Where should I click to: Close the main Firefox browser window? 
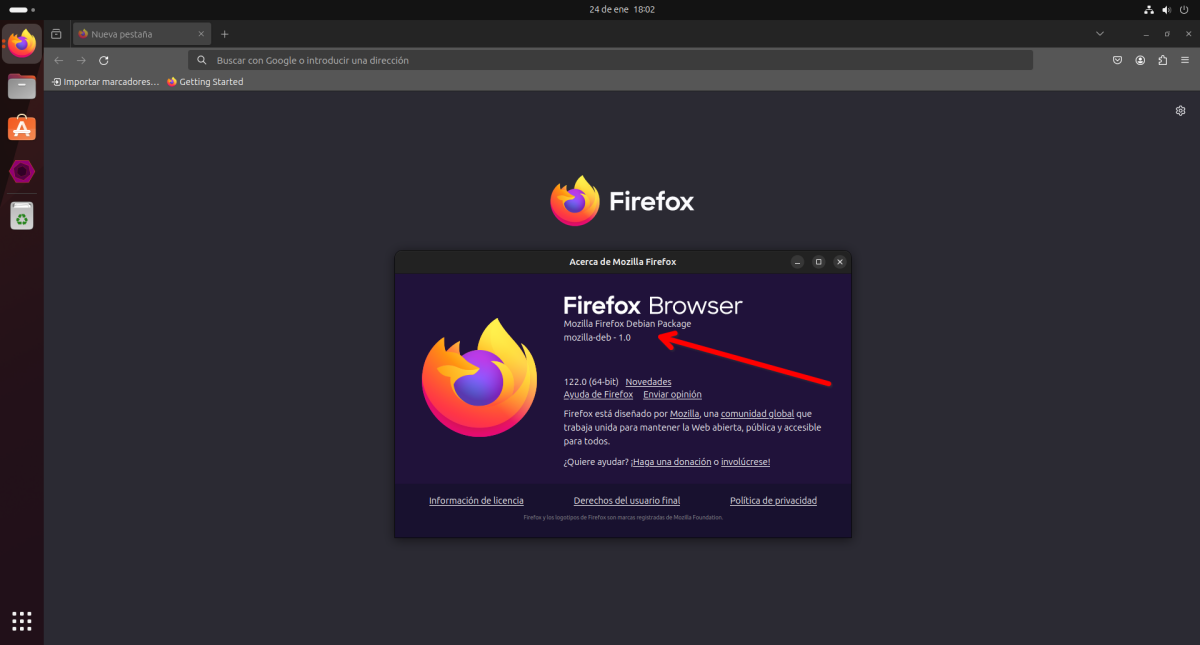[1186, 34]
